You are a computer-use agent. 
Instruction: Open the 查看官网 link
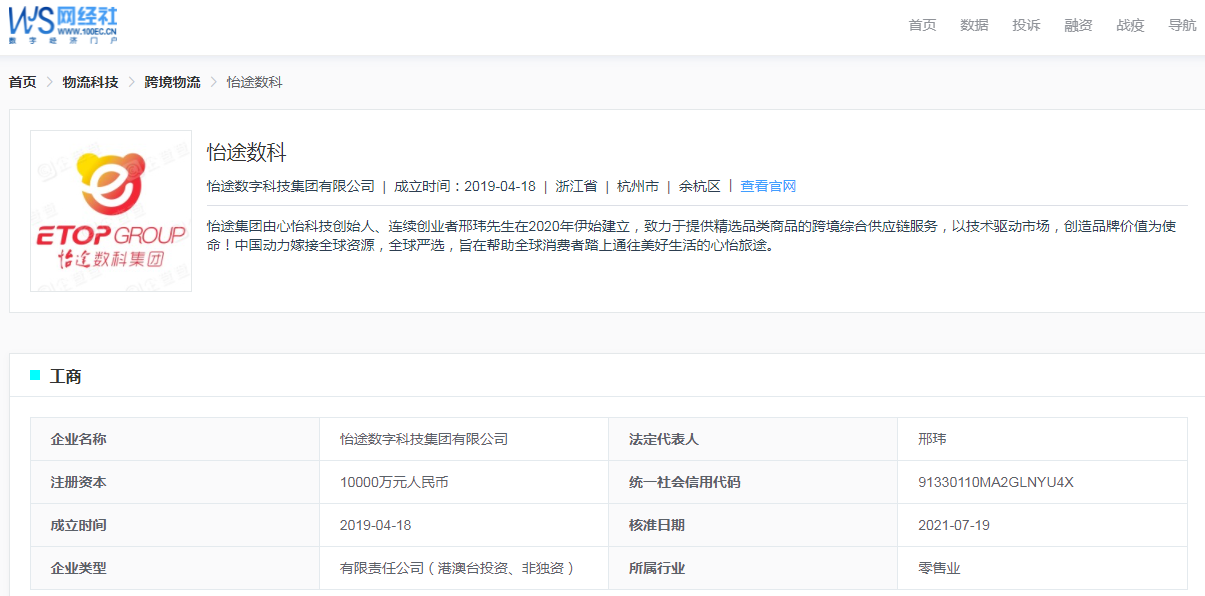pyautogui.click(x=768, y=186)
